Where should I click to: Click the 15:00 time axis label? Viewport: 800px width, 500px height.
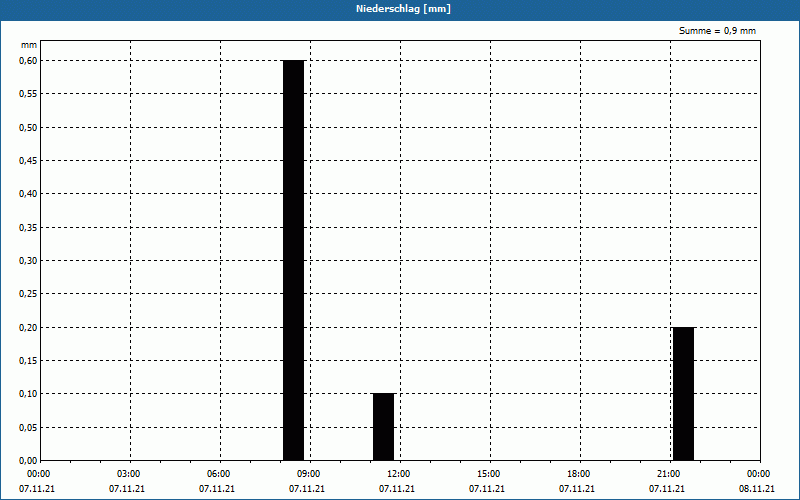489,474
